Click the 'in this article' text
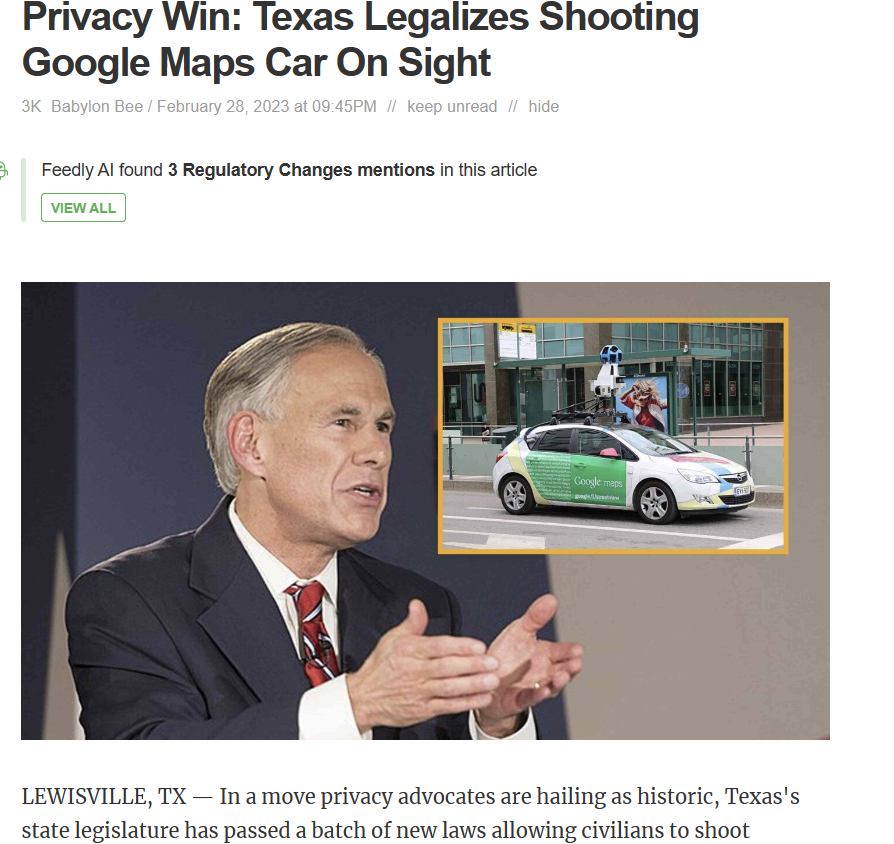Viewport: 894px width, 844px height. pos(489,170)
